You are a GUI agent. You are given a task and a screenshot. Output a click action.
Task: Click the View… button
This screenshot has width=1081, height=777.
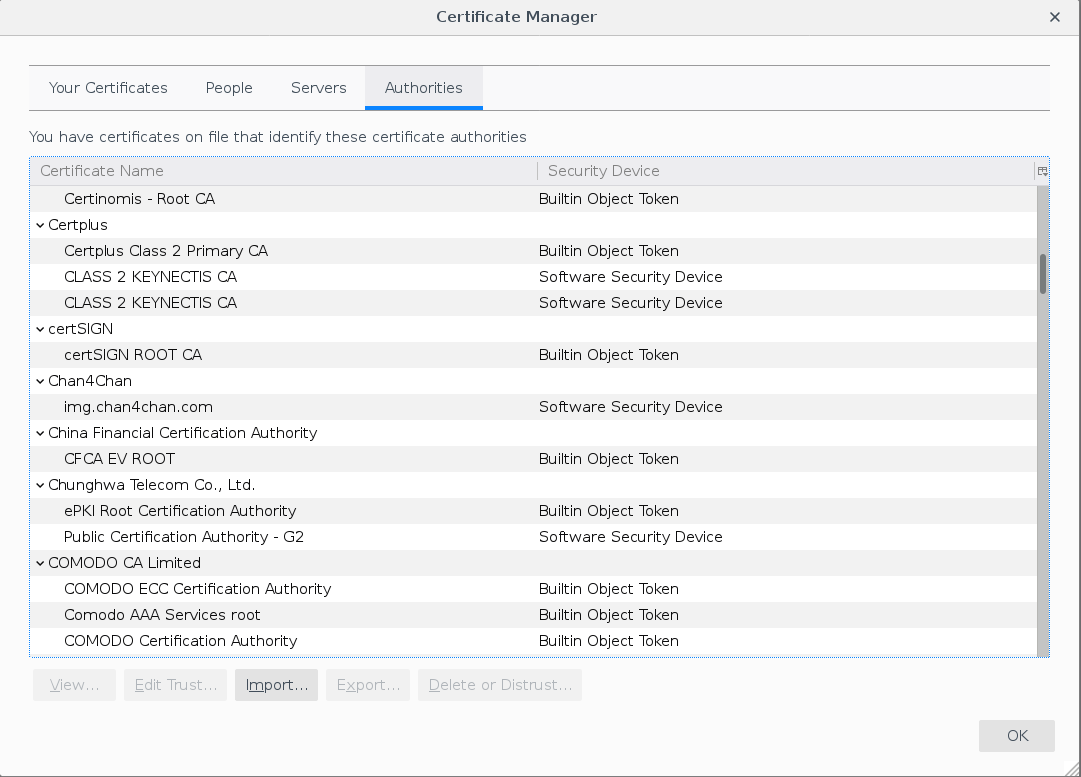pos(74,685)
